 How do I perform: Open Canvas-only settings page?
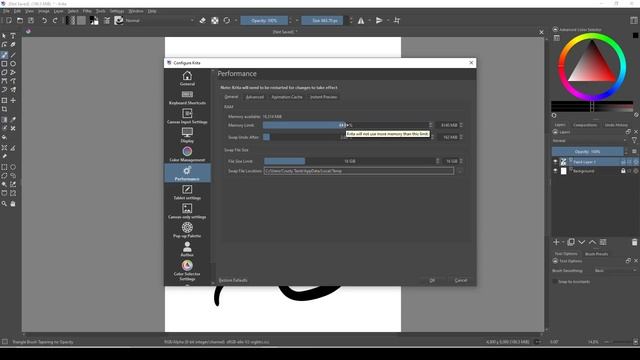pos(187,211)
